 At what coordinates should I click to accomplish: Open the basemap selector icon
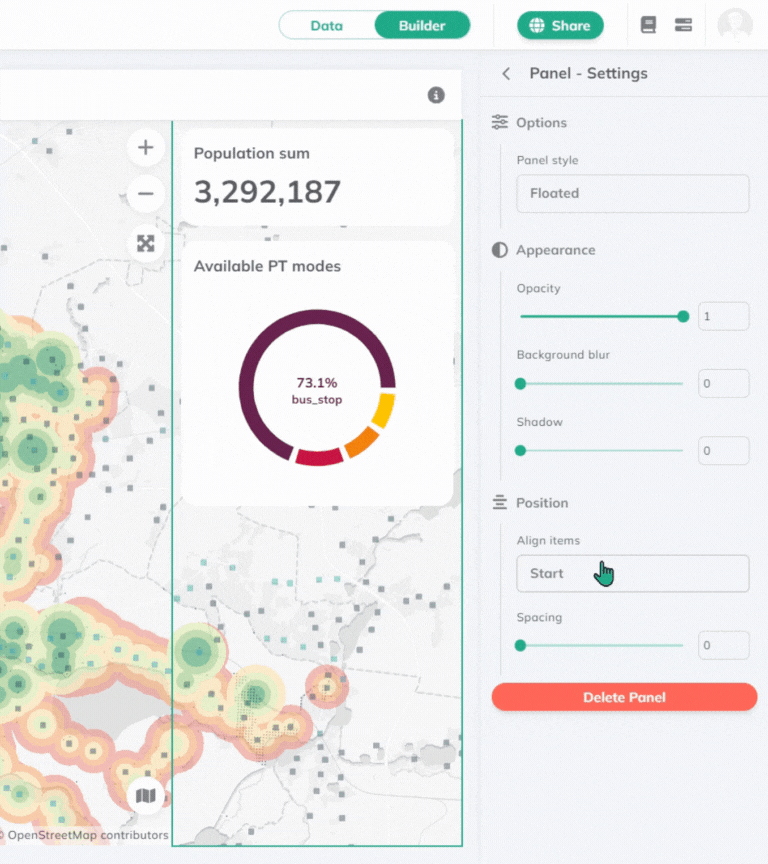tap(146, 796)
